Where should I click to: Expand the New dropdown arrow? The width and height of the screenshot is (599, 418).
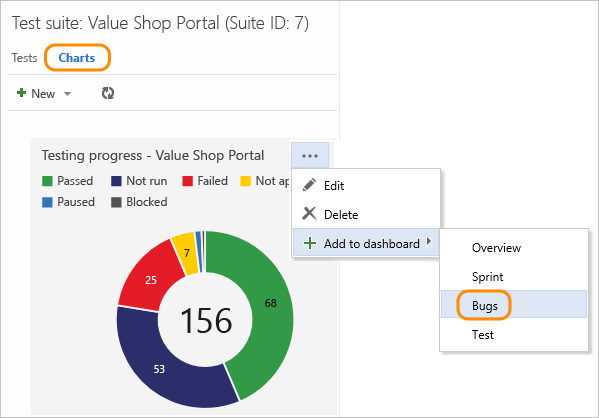click(x=67, y=94)
